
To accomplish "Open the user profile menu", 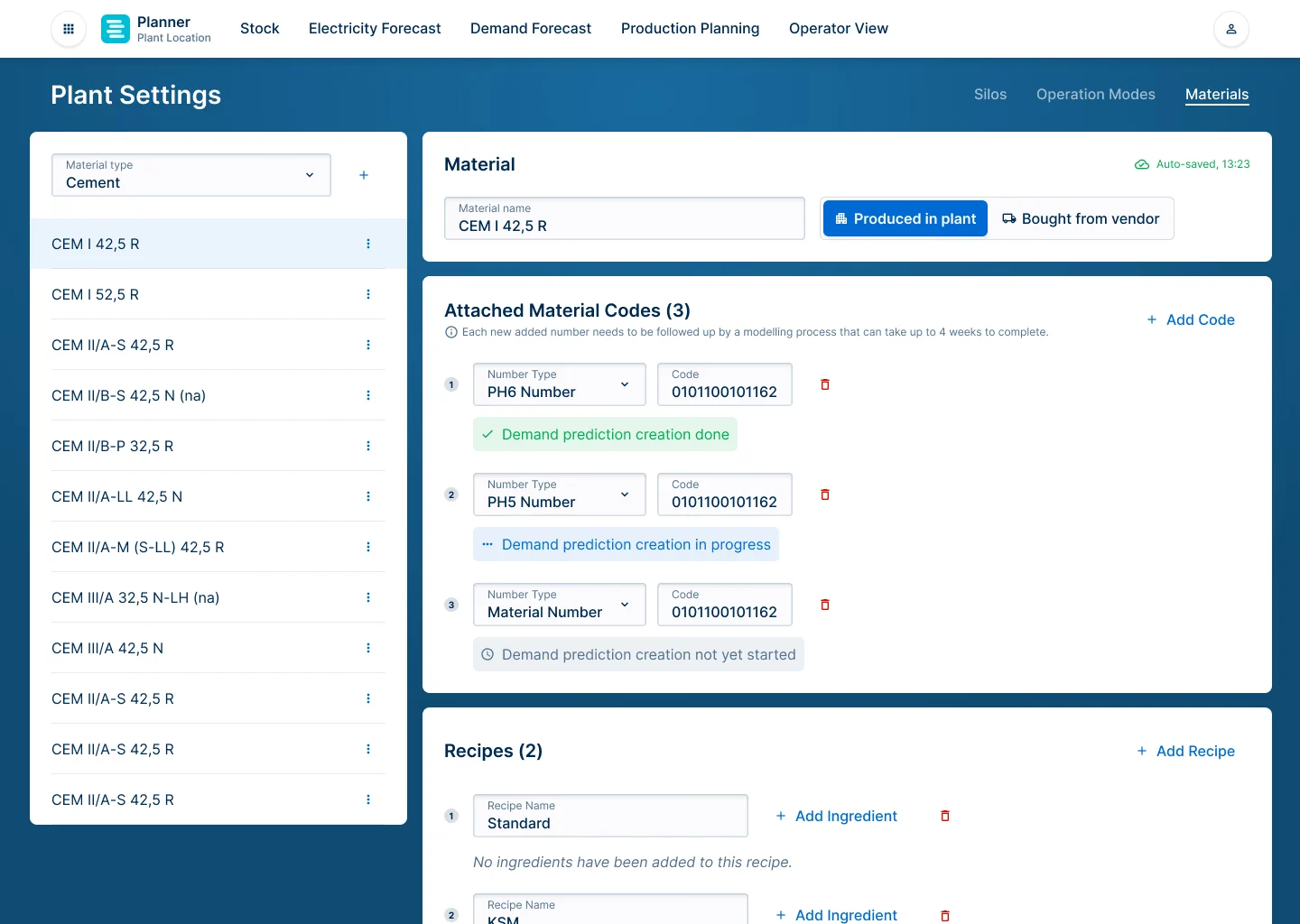I will [1231, 29].
